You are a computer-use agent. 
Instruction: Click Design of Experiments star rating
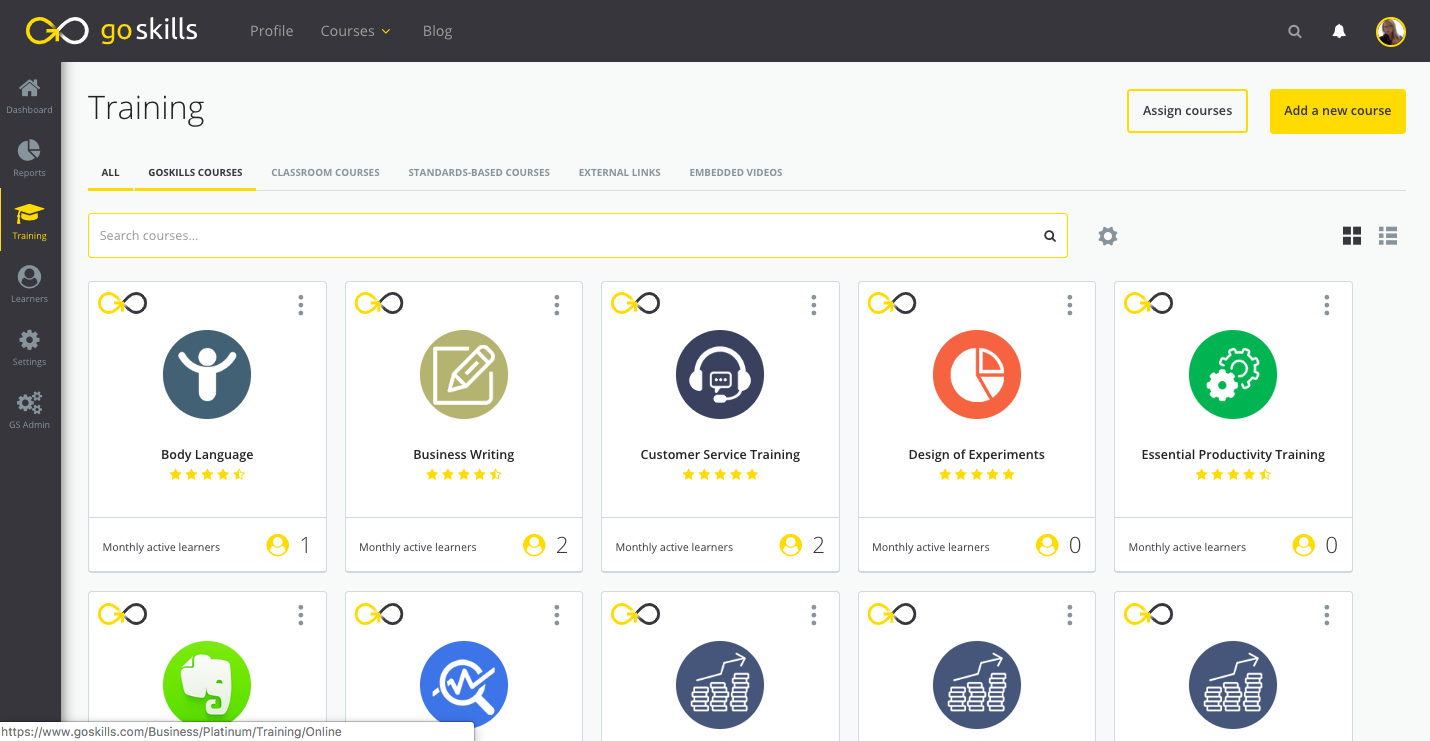point(977,475)
